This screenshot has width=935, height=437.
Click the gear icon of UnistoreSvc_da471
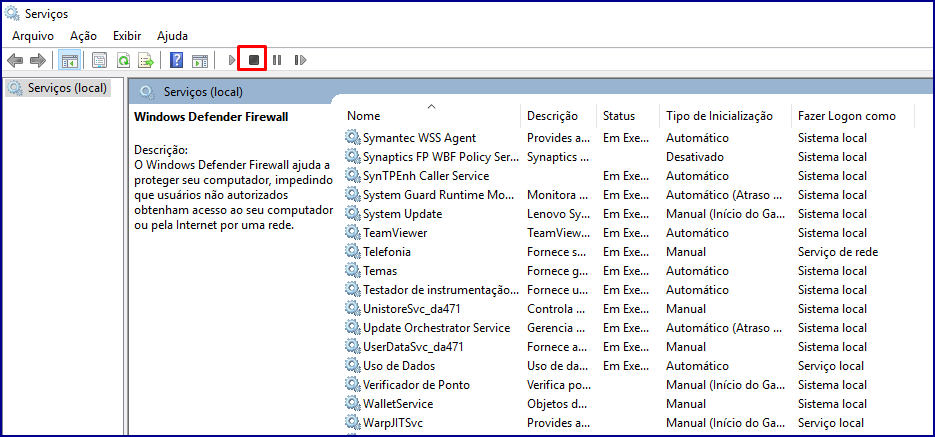tap(353, 309)
